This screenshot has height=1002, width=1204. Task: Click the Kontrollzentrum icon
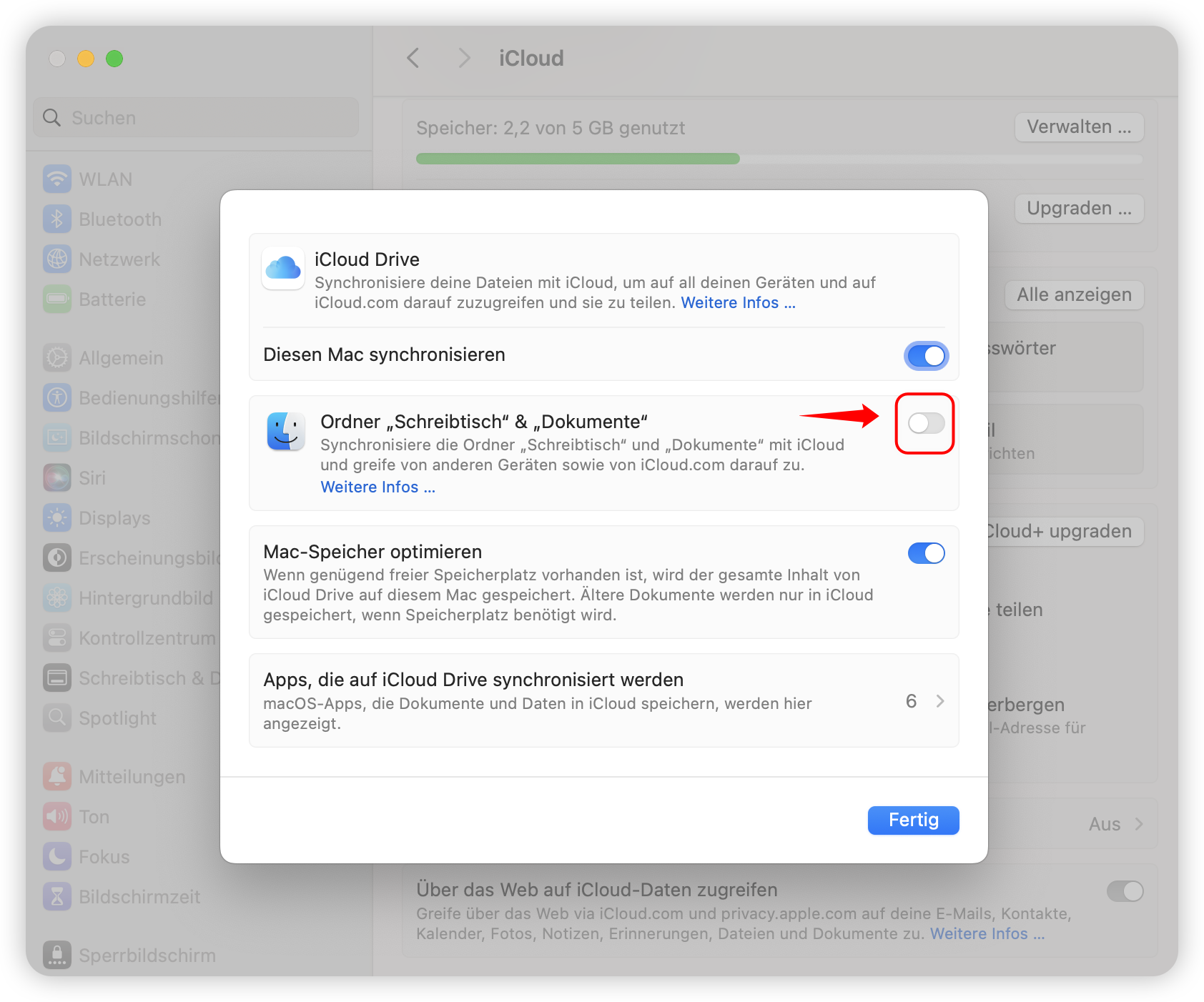57,638
